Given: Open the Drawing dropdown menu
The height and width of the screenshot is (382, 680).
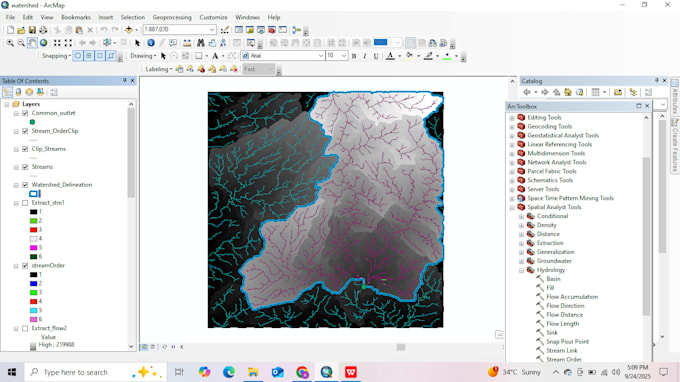Looking at the screenshot, I should pyautogui.click(x=143, y=56).
